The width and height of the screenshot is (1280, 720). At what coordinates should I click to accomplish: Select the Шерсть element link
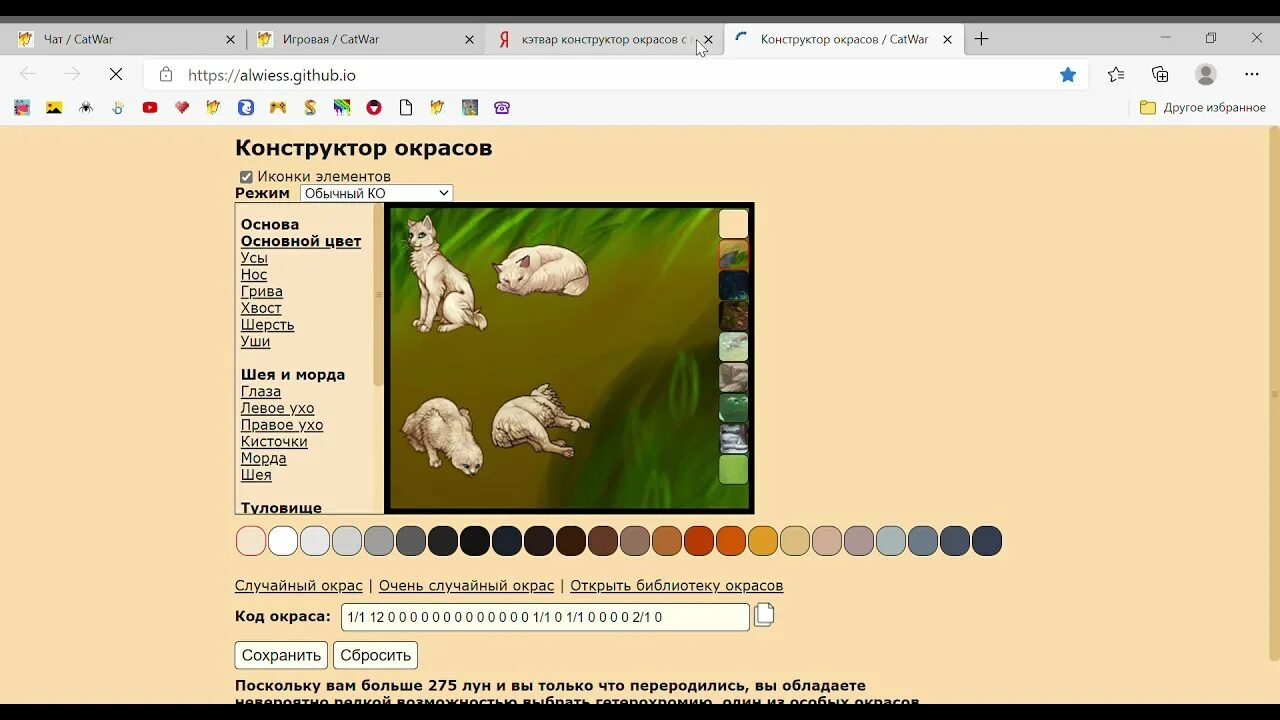tap(267, 325)
